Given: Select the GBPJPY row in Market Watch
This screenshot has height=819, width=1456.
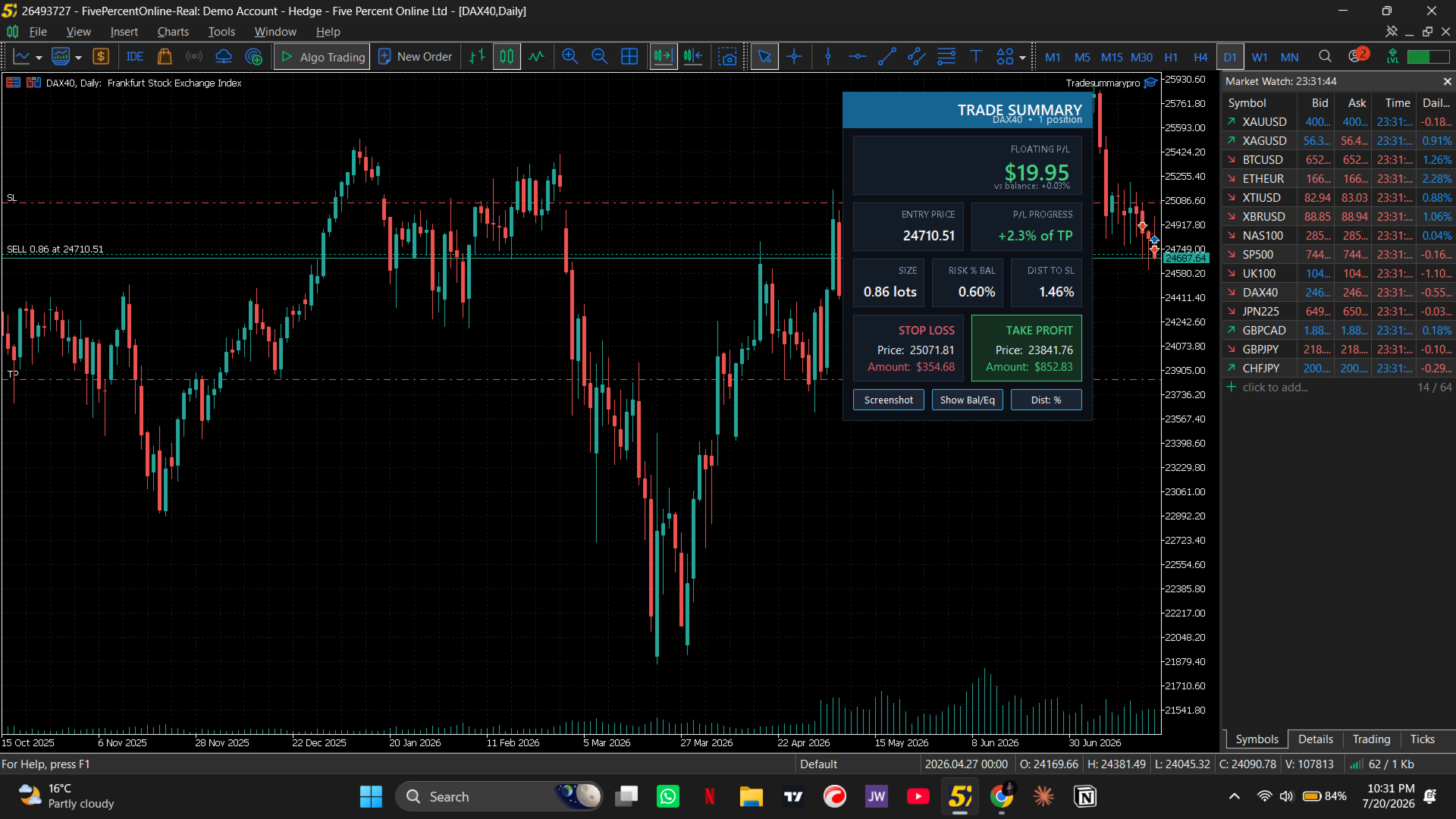Looking at the screenshot, I should [x=1338, y=350].
